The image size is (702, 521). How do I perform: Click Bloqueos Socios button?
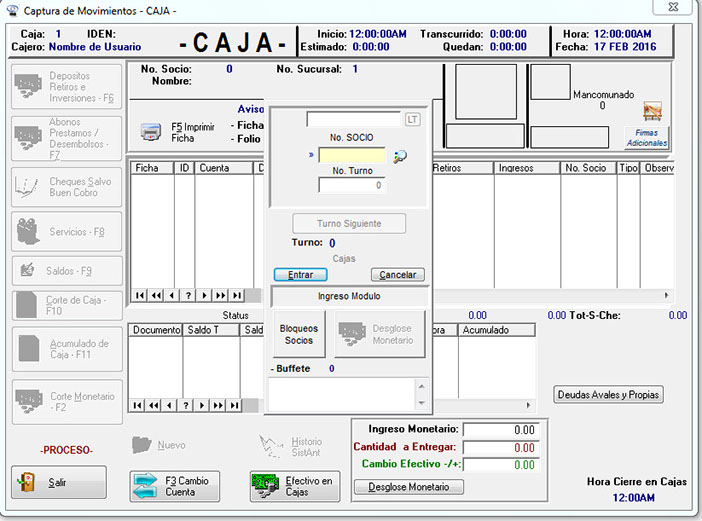click(299, 335)
